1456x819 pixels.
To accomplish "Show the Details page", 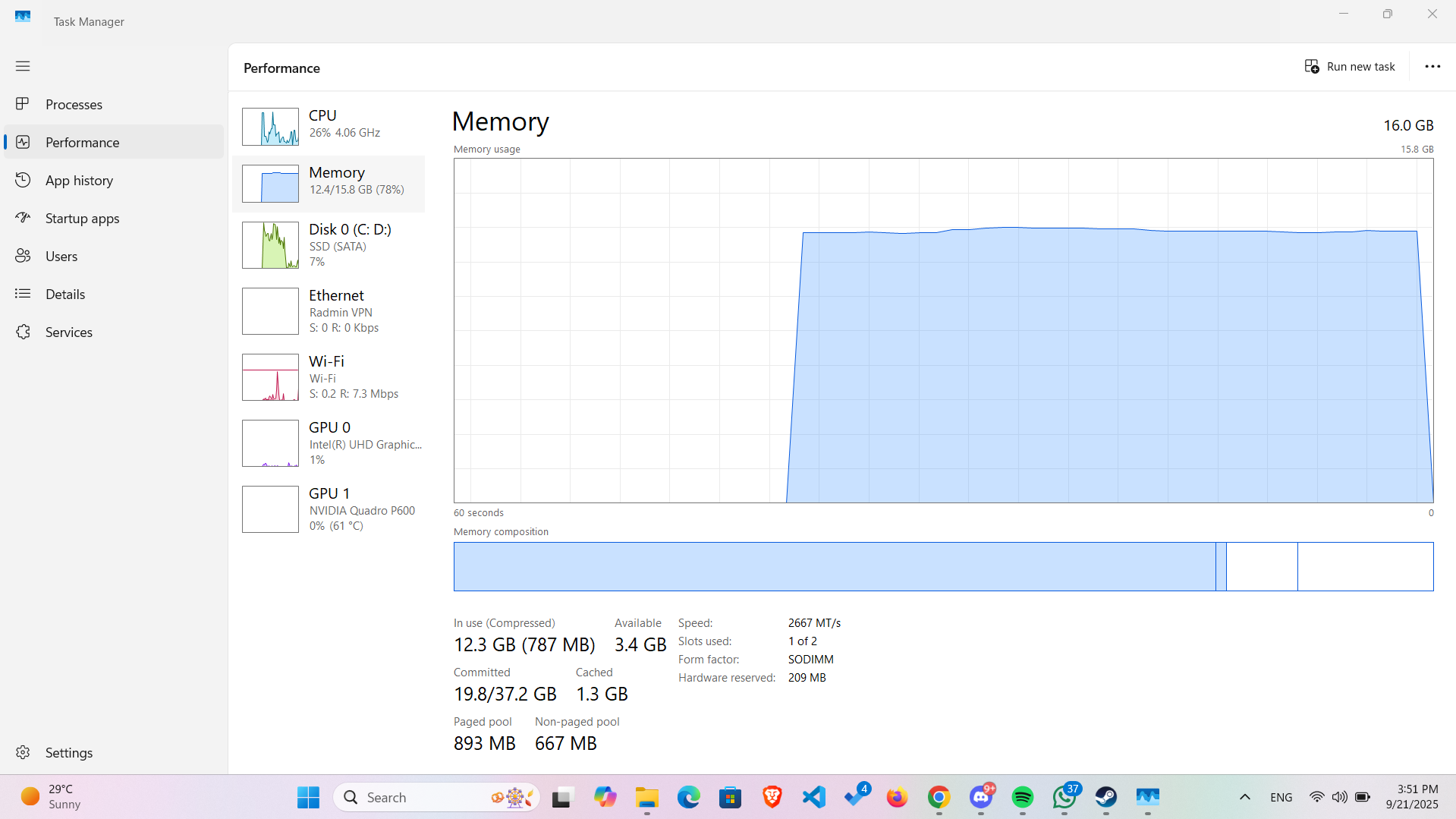I will click(114, 294).
